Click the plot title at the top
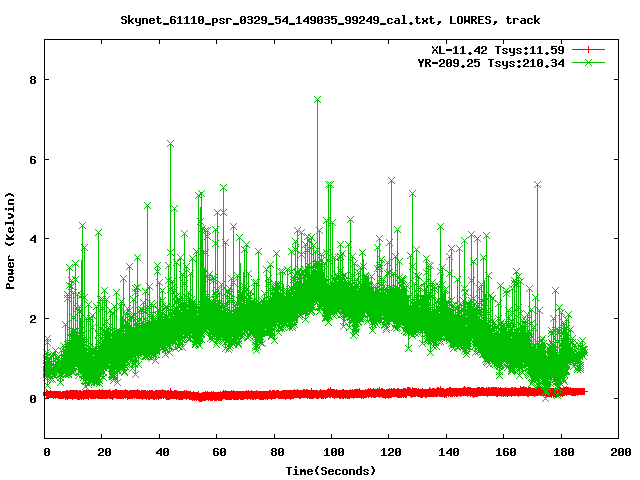This screenshot has height=480, width=640. point(330,20)
